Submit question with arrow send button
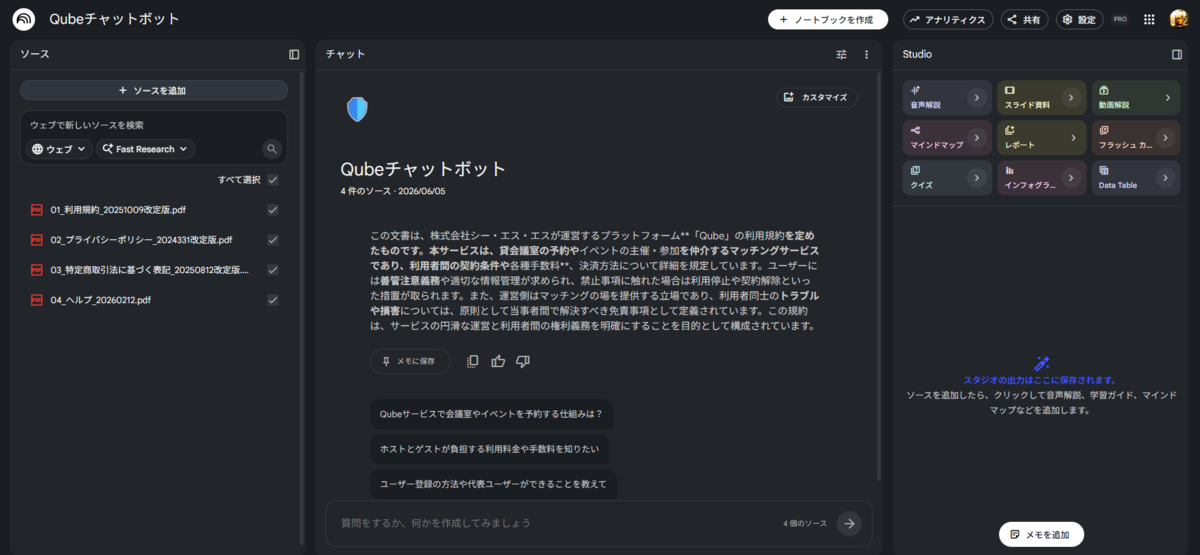Image resolution: width=1200 pixels, height=555 pixels. point(849,523)
